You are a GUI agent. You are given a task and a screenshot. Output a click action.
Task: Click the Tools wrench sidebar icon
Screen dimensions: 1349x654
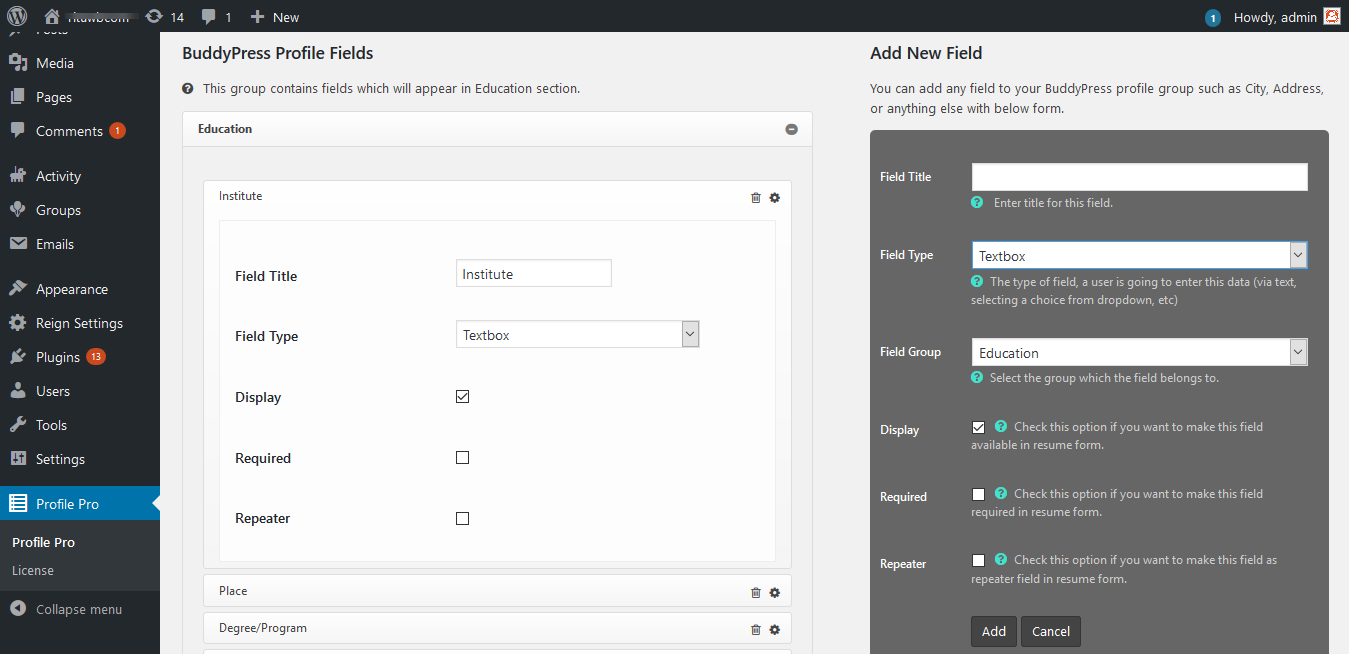tap(18, 425)
